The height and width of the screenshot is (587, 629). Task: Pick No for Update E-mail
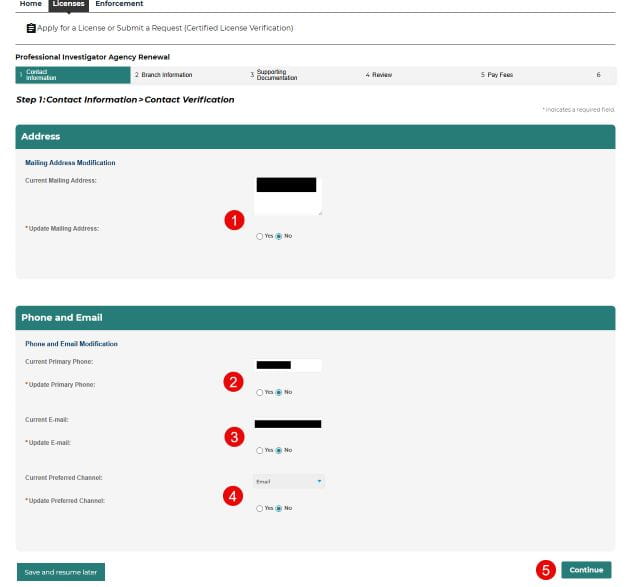pyautogui.click(x=279, y=451)
